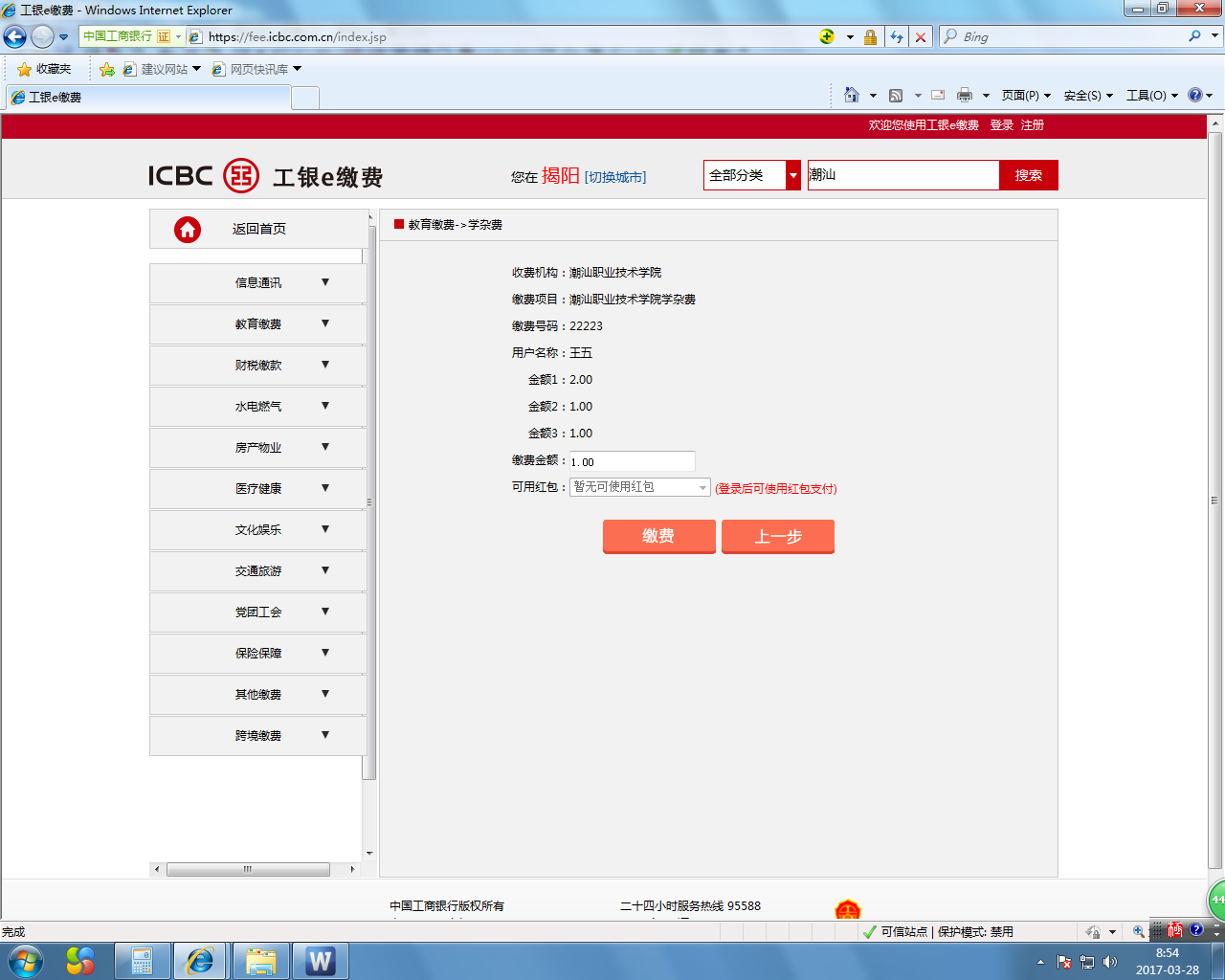Click the sidebar horizontal scrollbar thumb
Viewport: 1225px width, 980px height.
[x=248, y=869]
